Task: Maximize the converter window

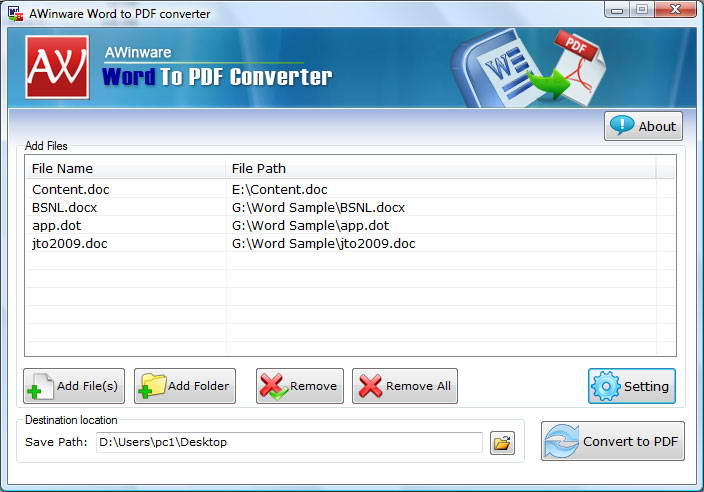Action: [642, 10]
